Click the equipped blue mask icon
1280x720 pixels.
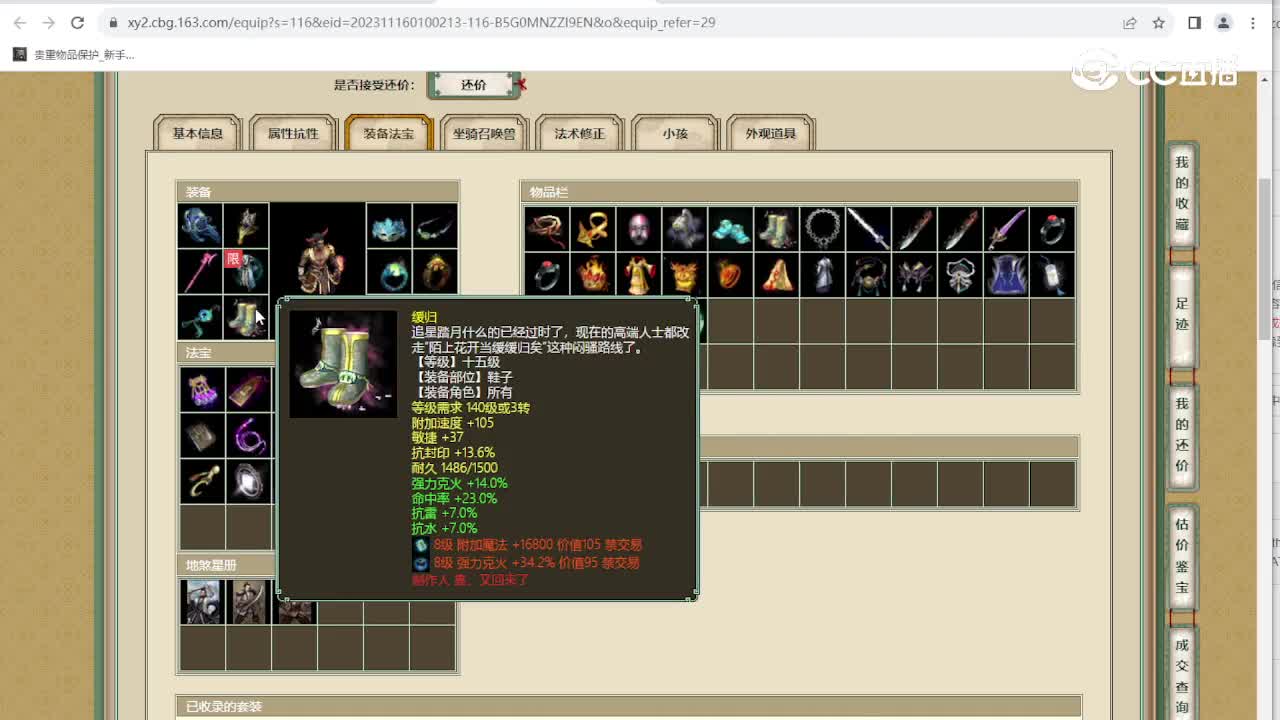click(x=389, y=226)
